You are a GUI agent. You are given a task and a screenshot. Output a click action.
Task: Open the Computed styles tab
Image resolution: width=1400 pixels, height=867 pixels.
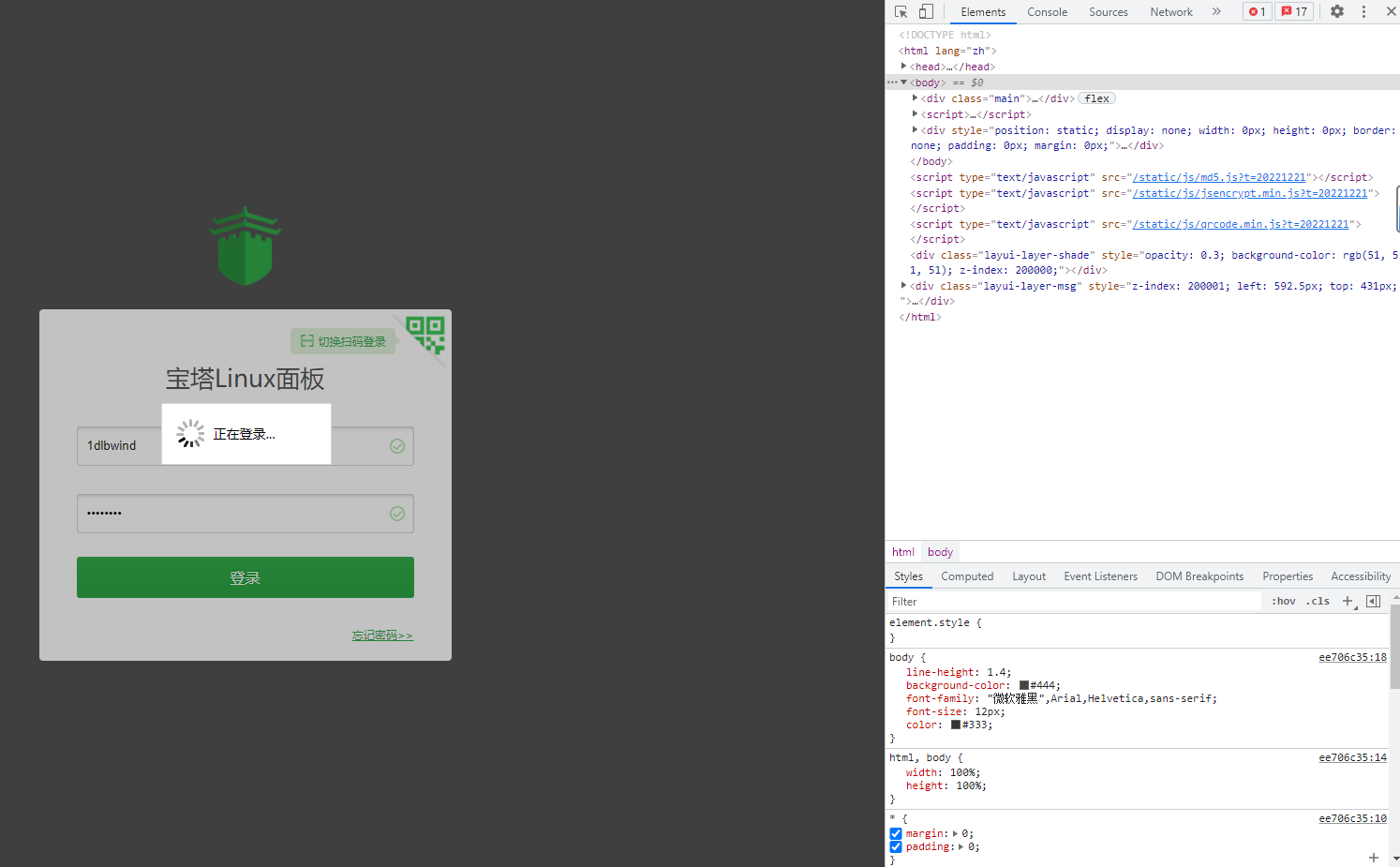tap(967, 576)
